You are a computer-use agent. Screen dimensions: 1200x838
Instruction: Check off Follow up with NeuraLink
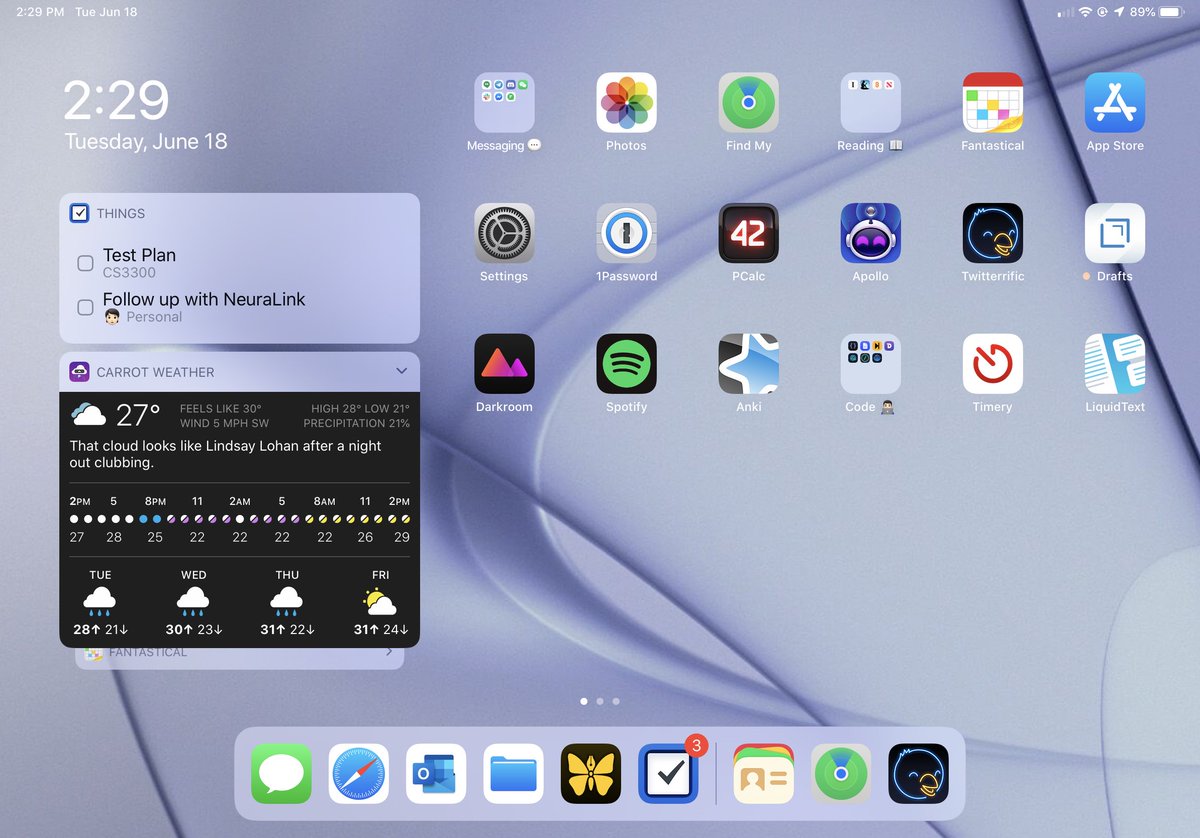pyautogui.click(x=86, y=307)
